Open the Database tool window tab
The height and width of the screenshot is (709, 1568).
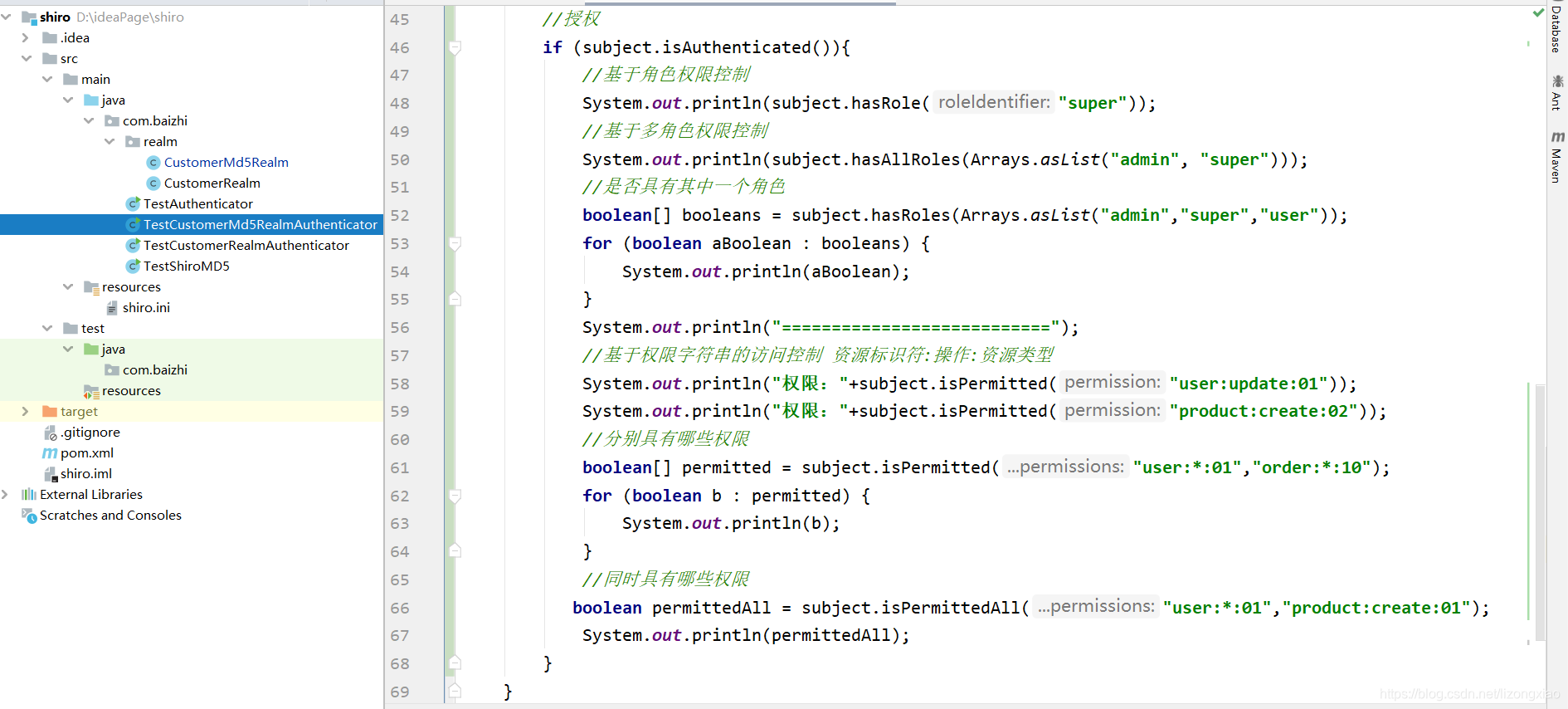click(1556, 30)
